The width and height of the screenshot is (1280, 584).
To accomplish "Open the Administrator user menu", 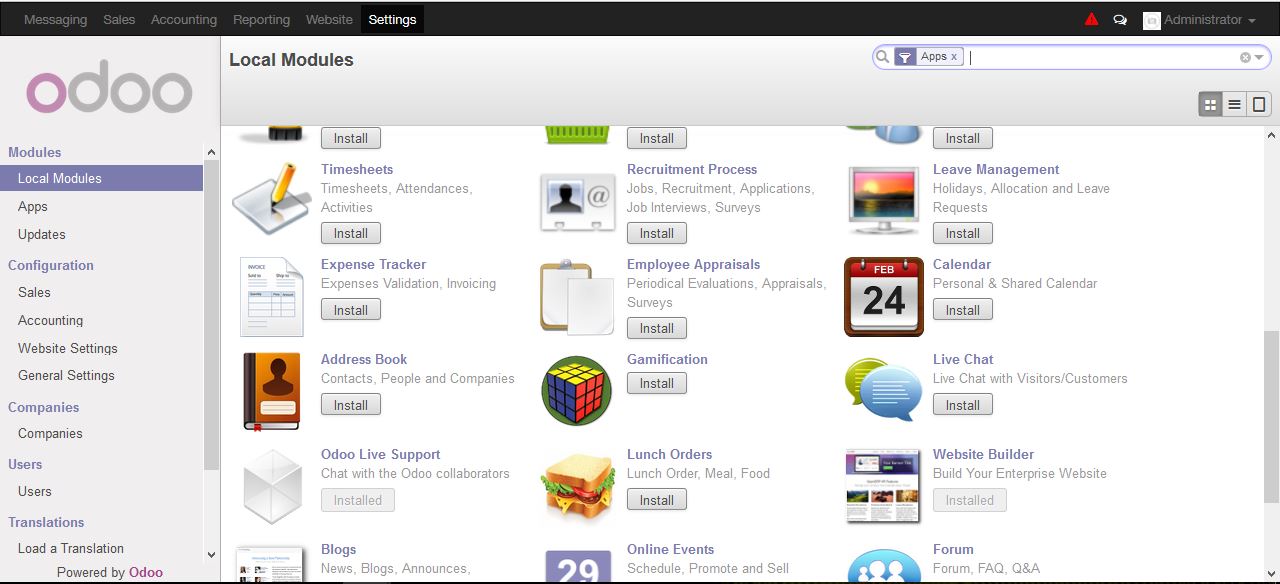I will (x=1200, y=20).
